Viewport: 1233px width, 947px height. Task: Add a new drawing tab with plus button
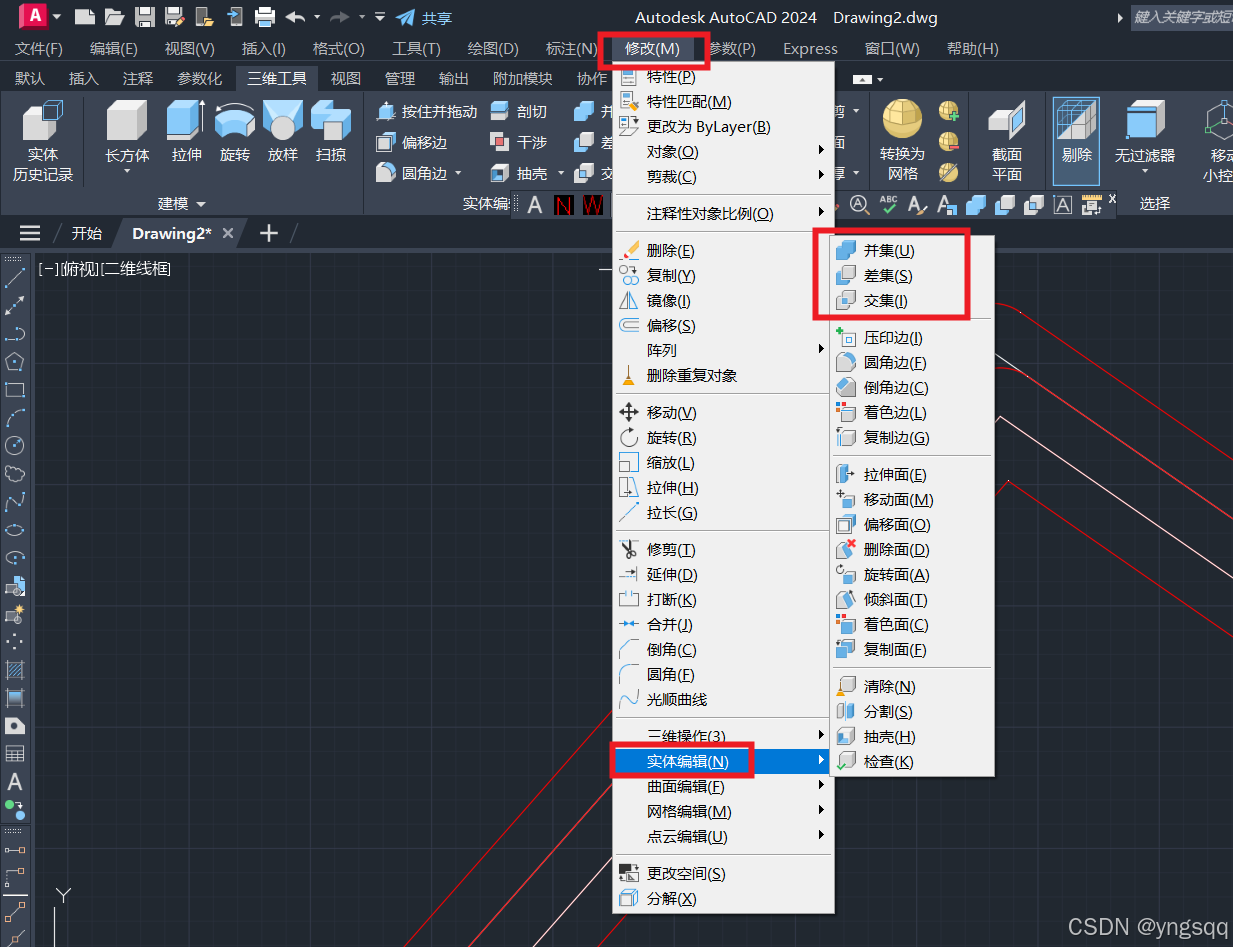point(268,233)
